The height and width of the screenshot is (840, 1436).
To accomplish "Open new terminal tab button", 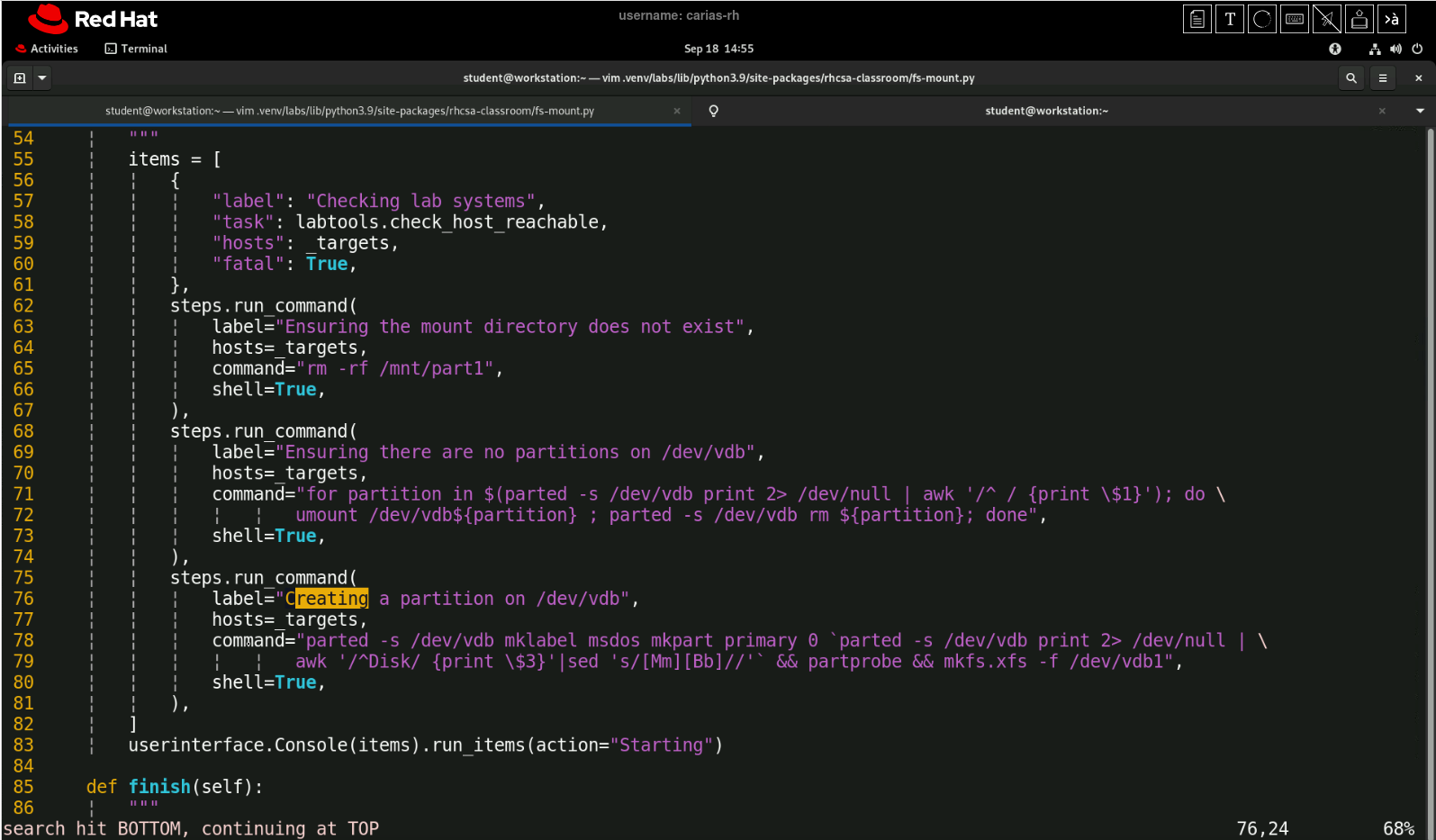I will 20,78.
